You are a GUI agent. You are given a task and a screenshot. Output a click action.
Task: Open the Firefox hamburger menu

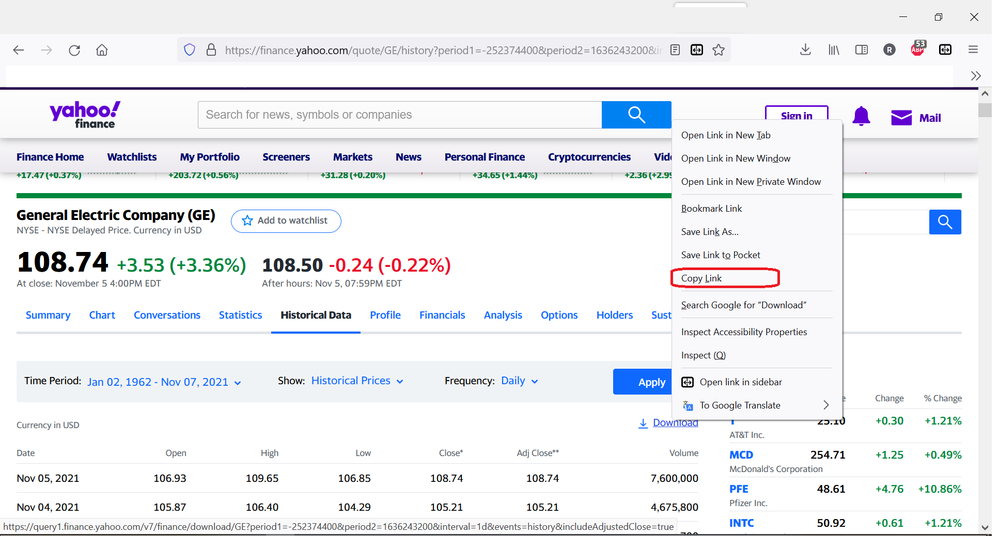[x=973, y=50]
